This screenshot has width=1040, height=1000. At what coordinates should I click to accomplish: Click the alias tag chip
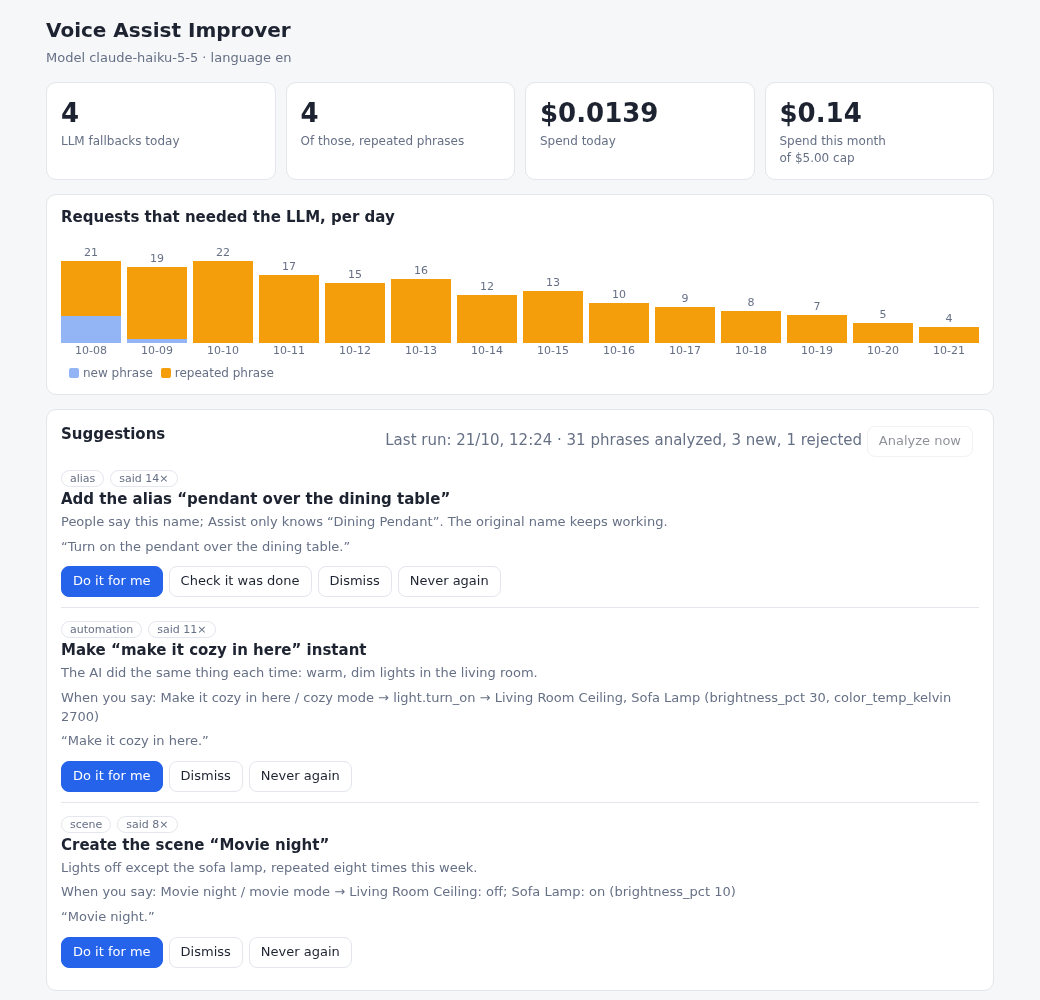82,478
